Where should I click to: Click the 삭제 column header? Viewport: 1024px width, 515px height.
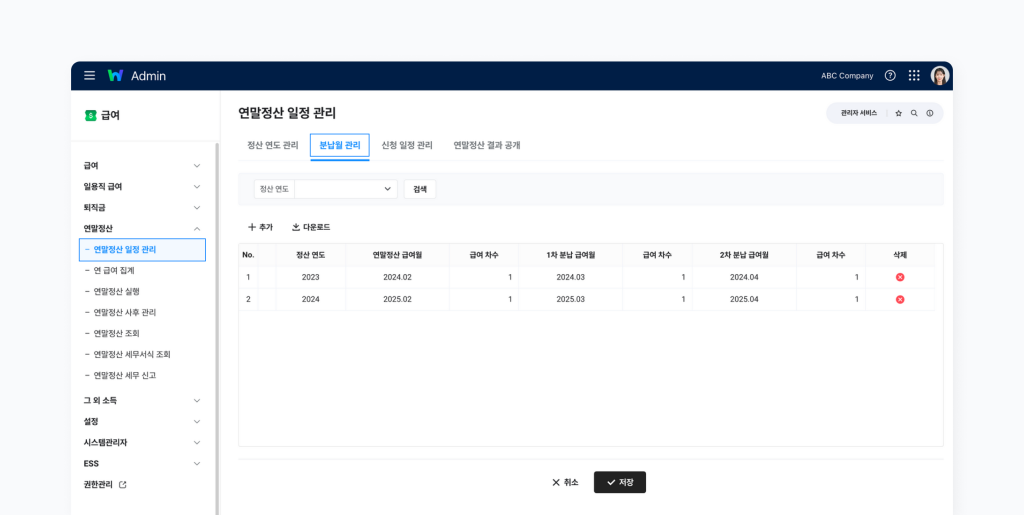tap(900, 255)
